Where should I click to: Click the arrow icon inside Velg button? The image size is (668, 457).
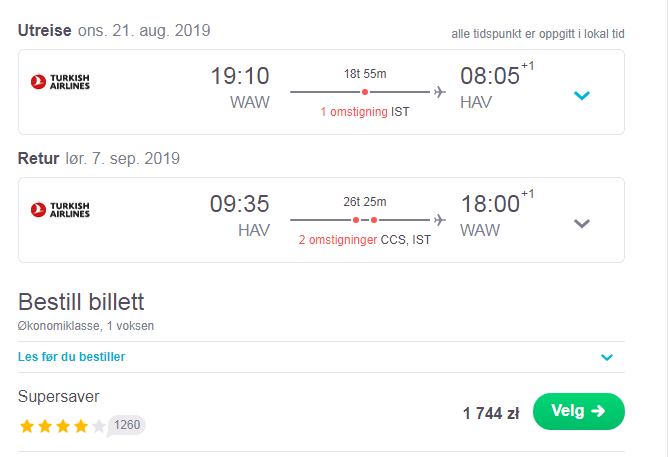pyautogui.click(x=598, y=411)
